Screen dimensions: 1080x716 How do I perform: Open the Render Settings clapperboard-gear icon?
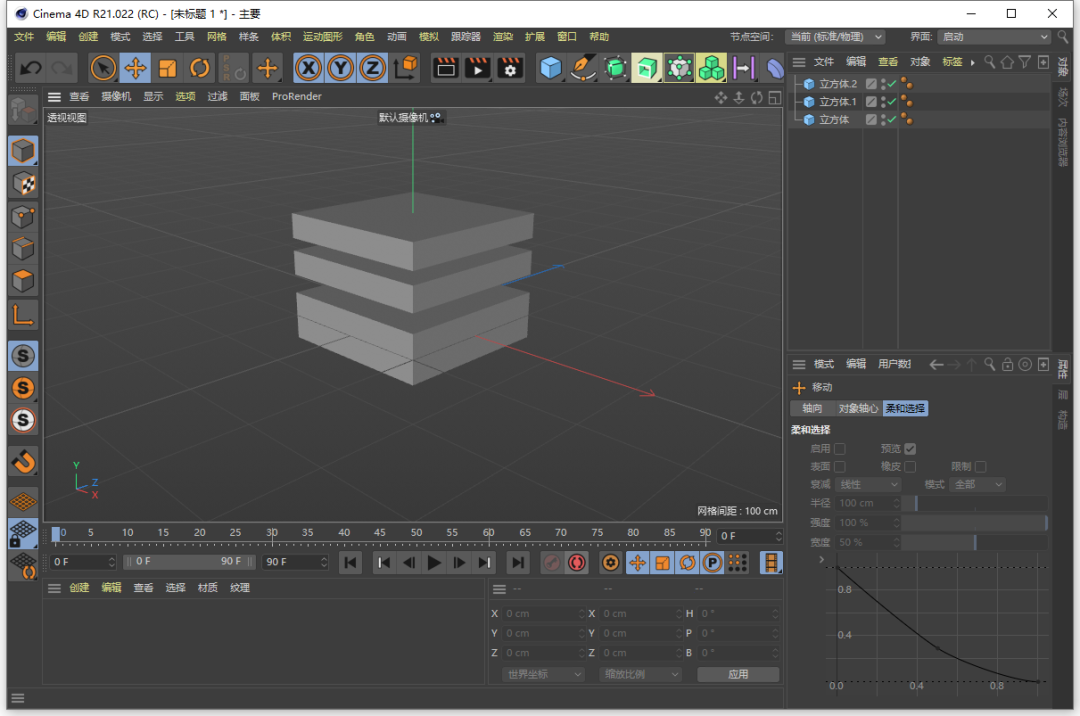(x=511, y=68)
